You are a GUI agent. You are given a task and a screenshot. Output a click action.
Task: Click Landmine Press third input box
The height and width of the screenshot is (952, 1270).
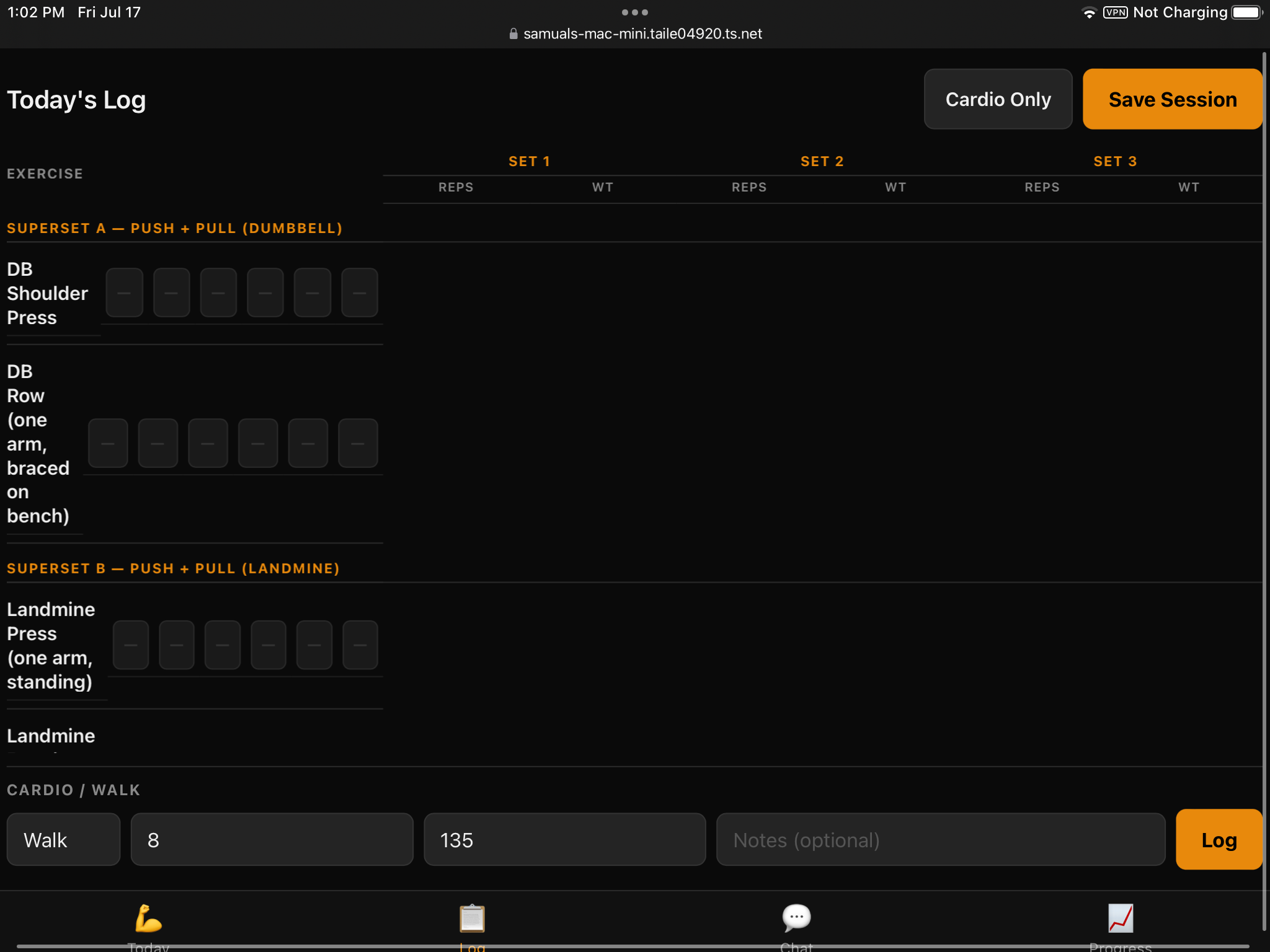point(223,645)
